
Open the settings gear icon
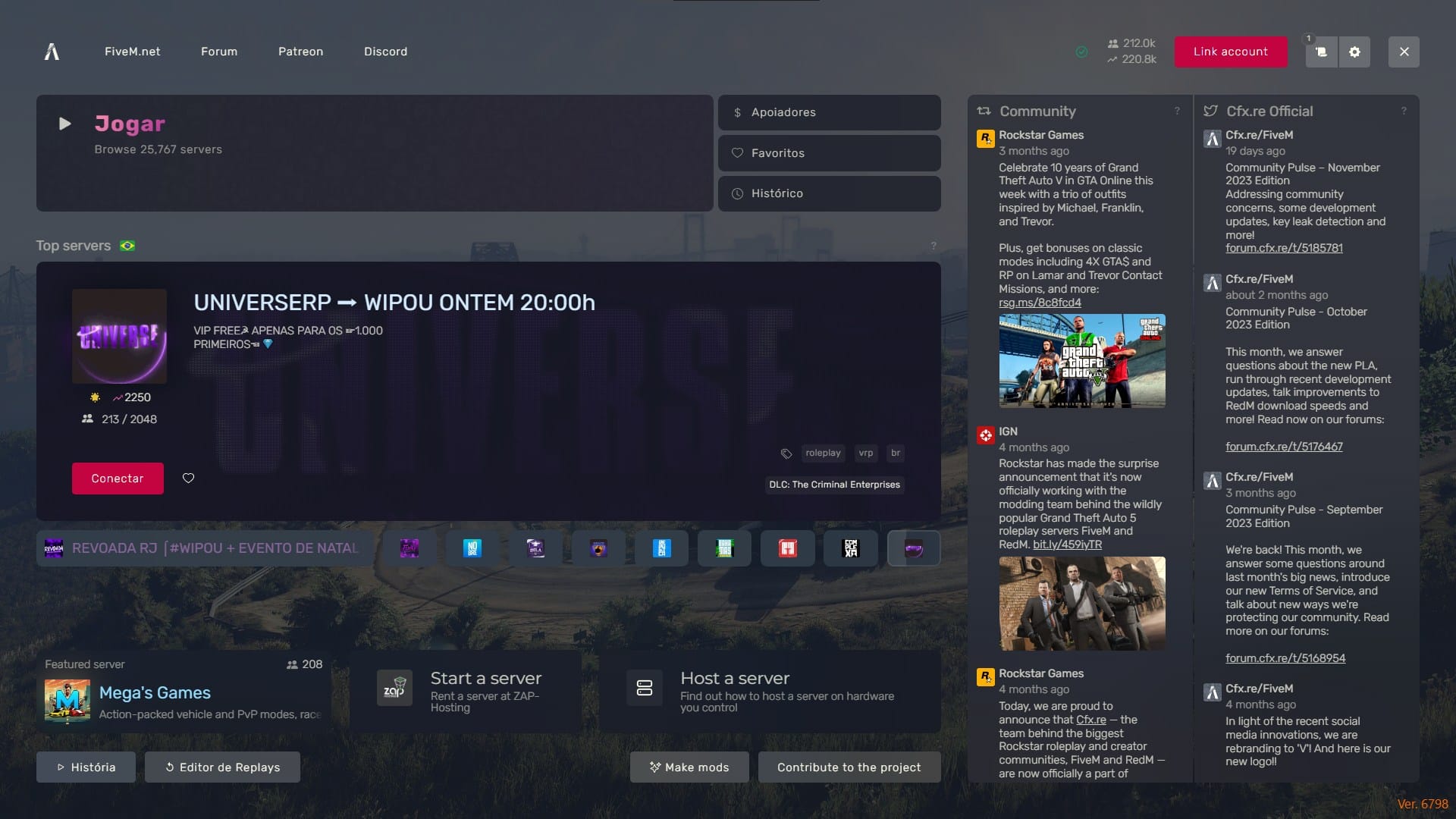(x=1355, y=52)
